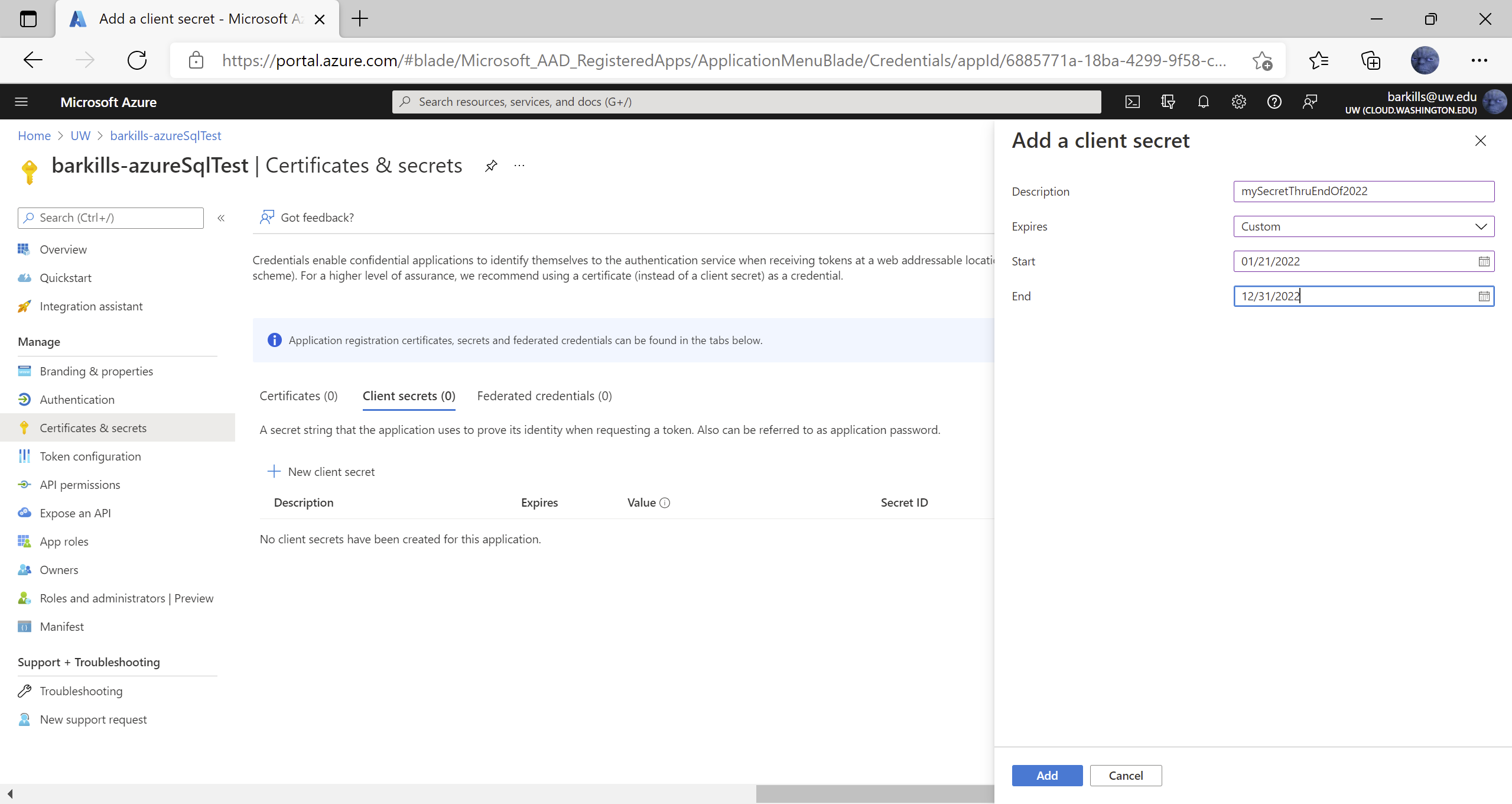Open the Help question mark icon
Screen dimensions: 1512x804
1274,102
